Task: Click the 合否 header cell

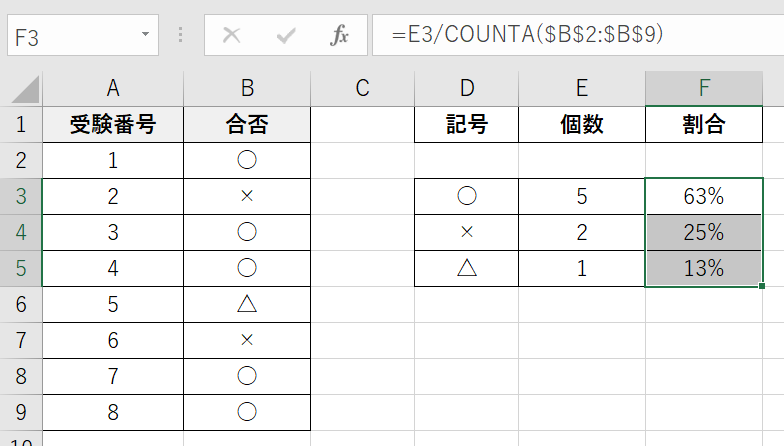Action: [x=247, y=125]
